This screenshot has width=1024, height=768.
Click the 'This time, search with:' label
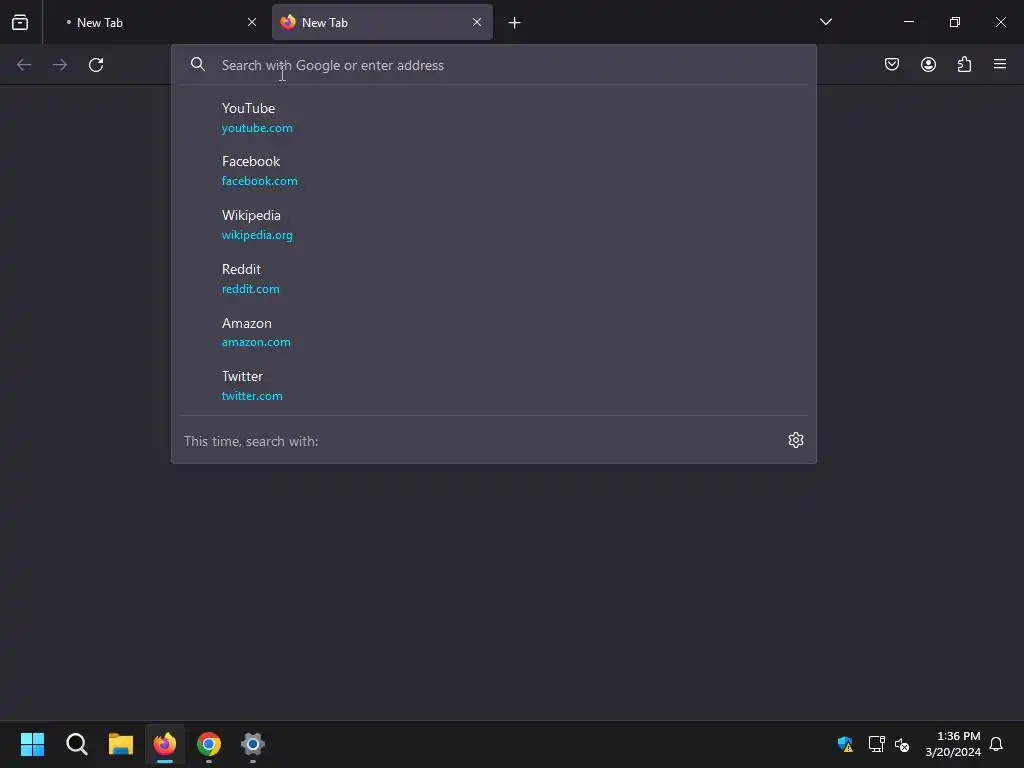(x=251, y=441)
